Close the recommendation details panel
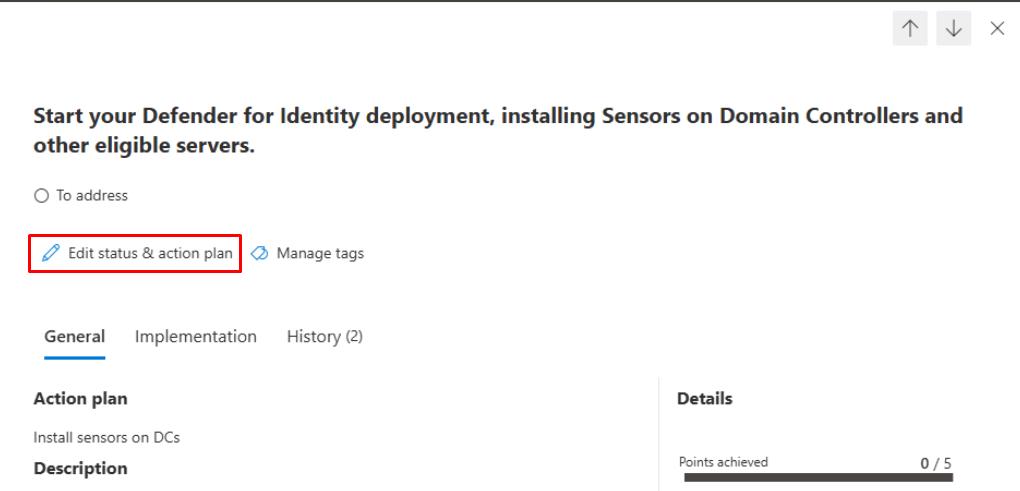1020x491 pixels. point(997,29)
